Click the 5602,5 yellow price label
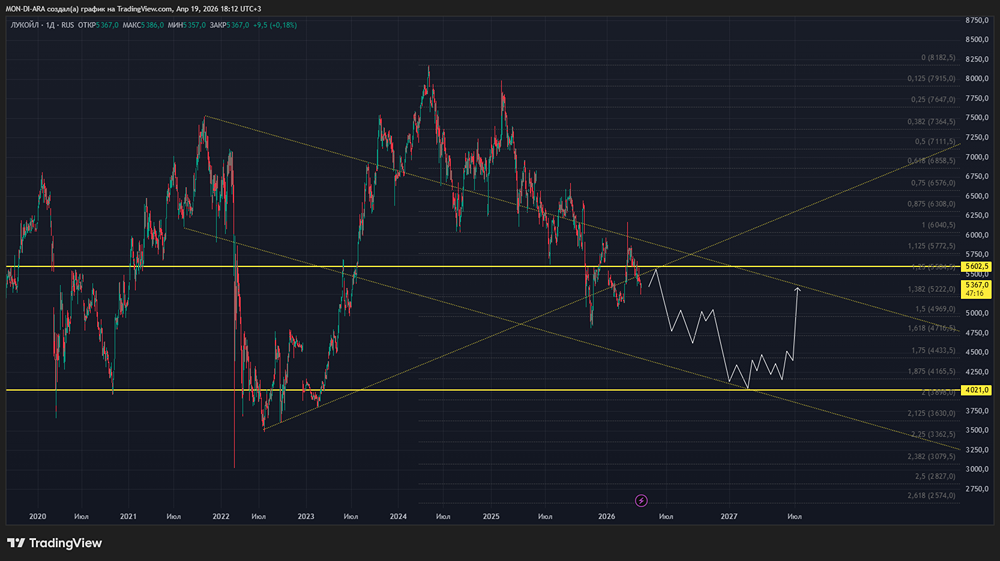Screen dimensions: 1000x561 point(975,267)
